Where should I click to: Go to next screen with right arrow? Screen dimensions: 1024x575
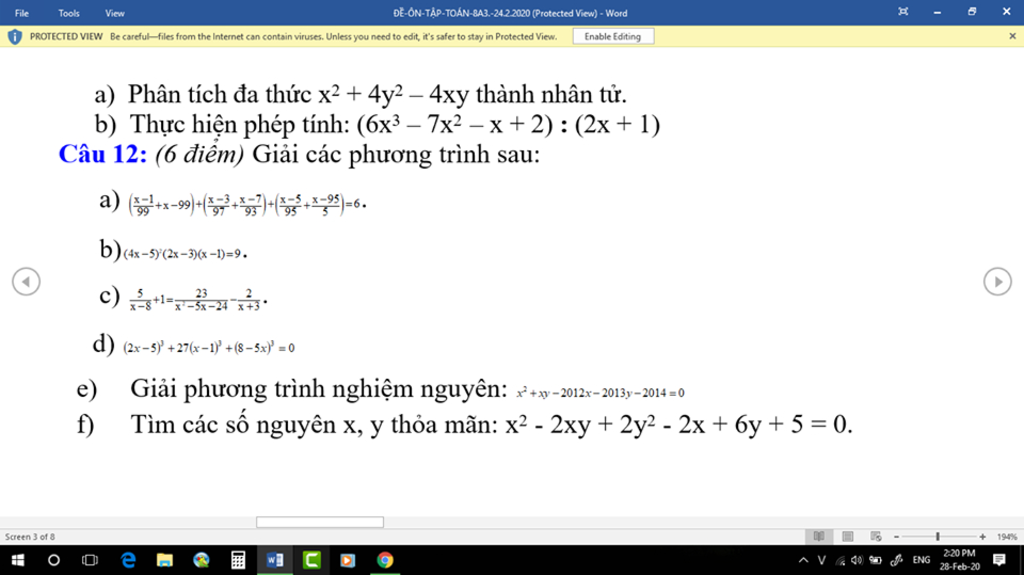(x=997, y=282)
